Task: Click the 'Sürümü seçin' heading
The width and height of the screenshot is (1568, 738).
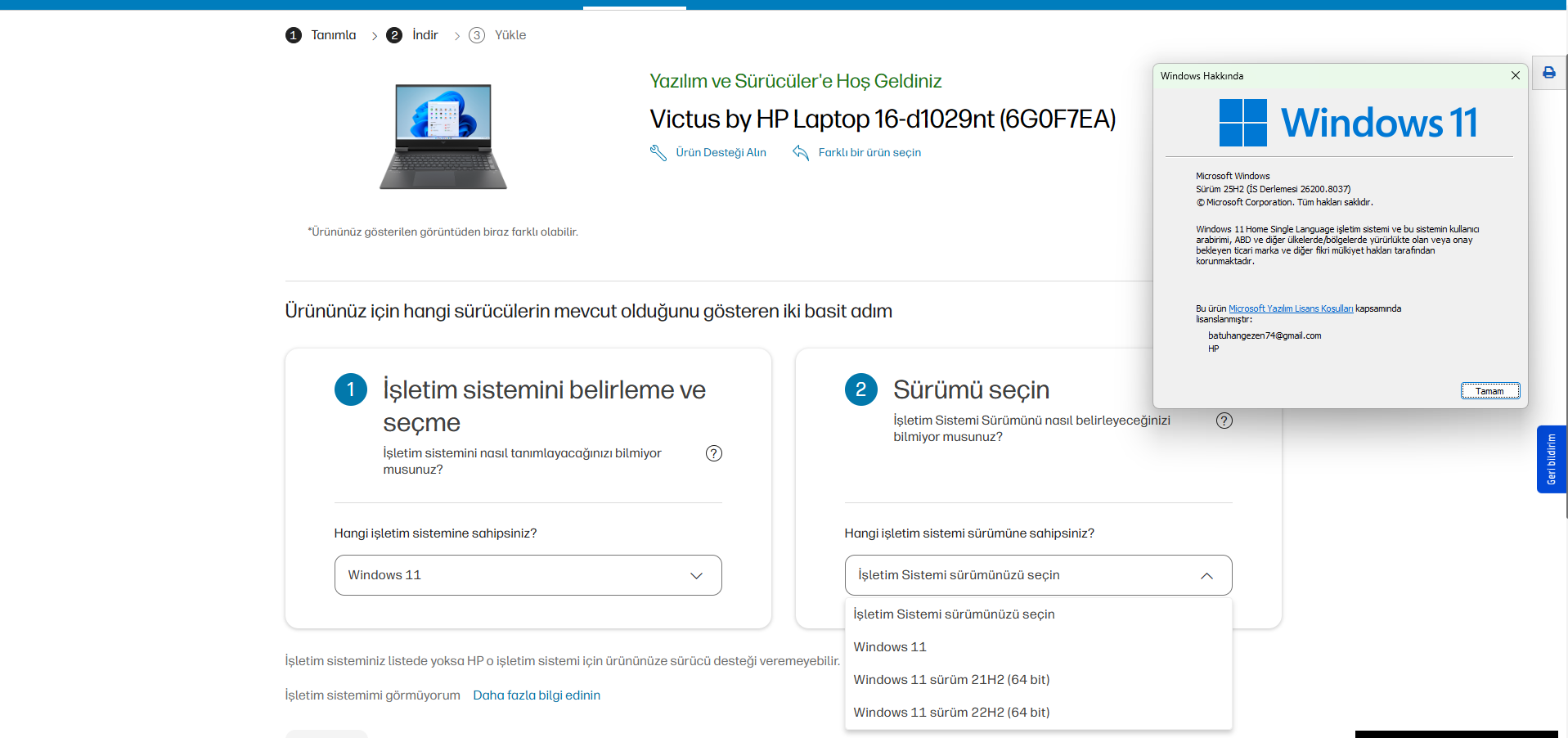Action: click(x=971, y=390)
